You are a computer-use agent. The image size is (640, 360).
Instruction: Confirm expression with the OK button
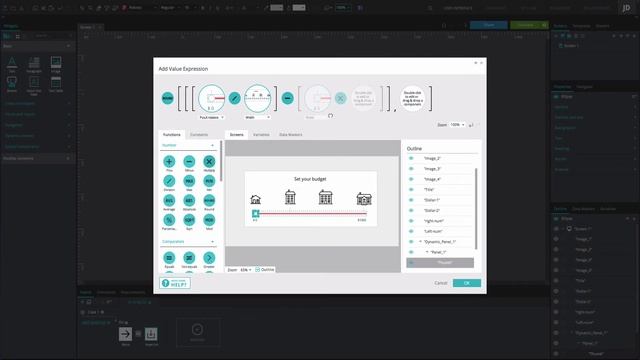pyautogui.click(x=467, y=283)
